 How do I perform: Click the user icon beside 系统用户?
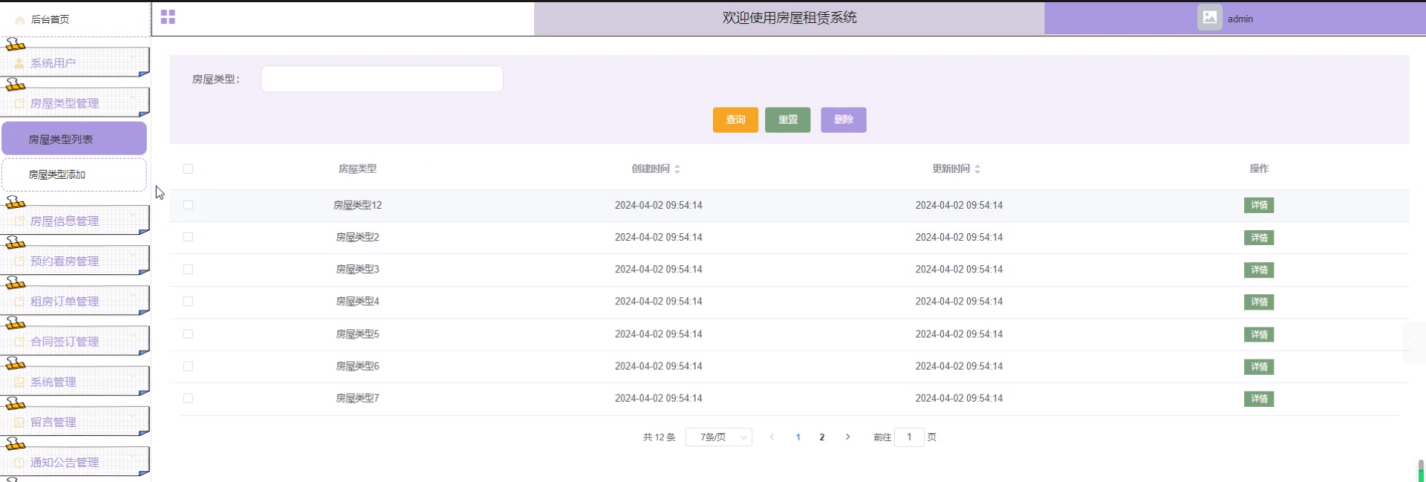[19, 63]
